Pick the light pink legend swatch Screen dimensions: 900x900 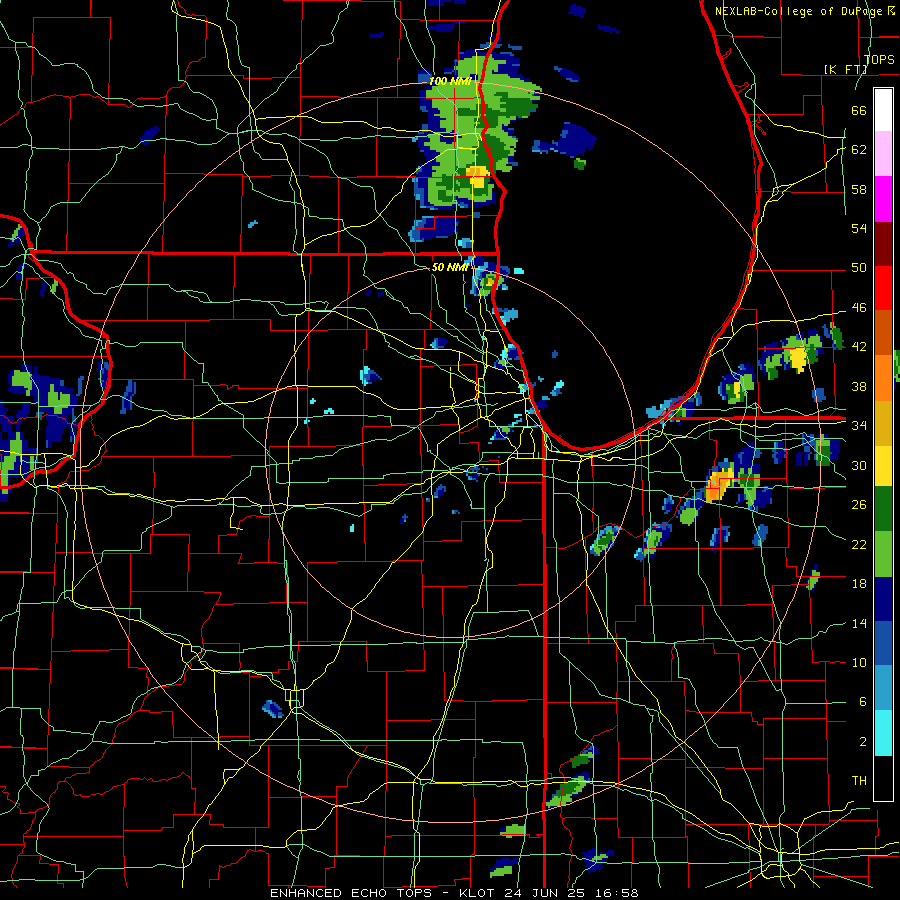pos(883,154)
